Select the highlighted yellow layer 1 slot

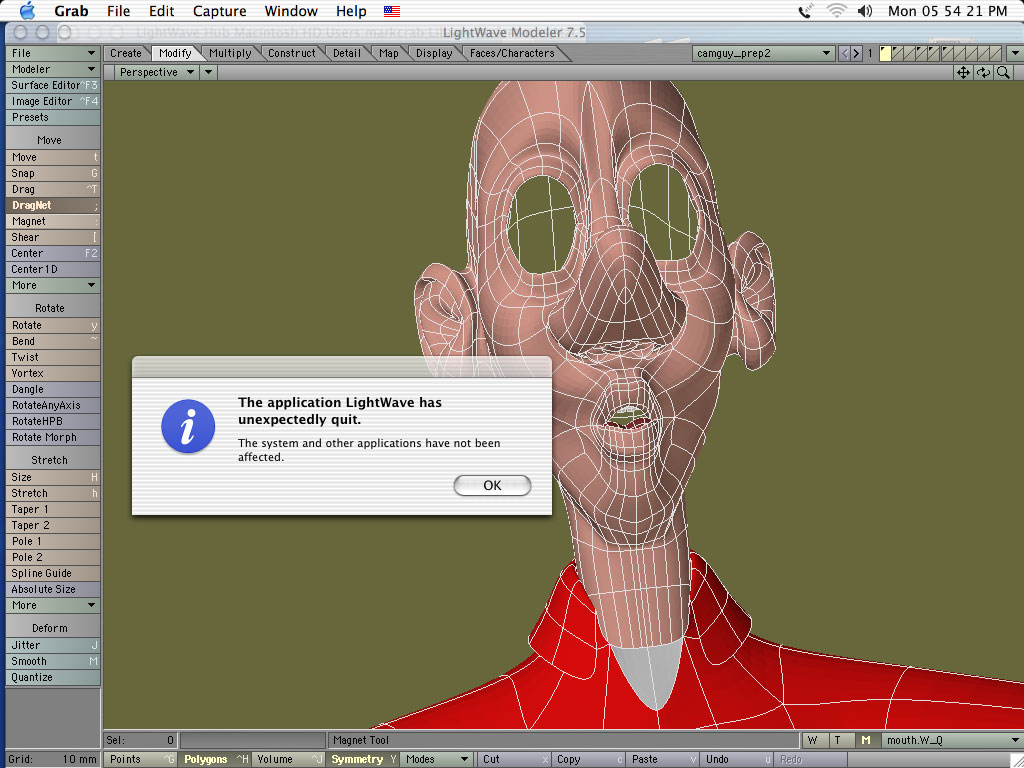885,54
